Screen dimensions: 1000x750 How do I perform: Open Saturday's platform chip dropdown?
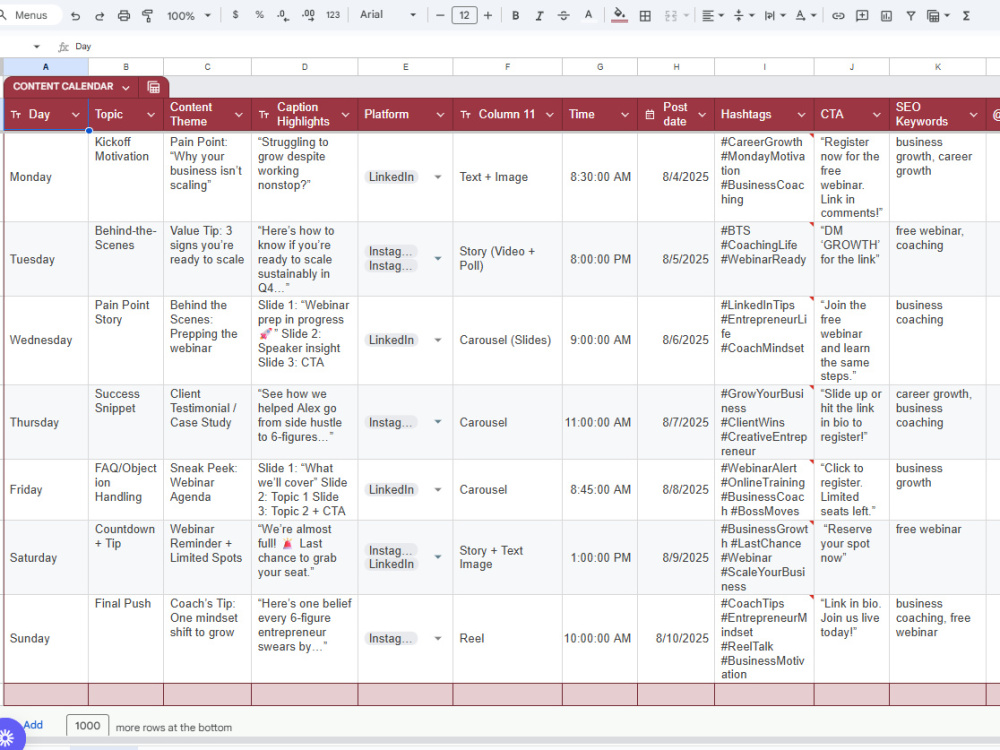[438, 557]
